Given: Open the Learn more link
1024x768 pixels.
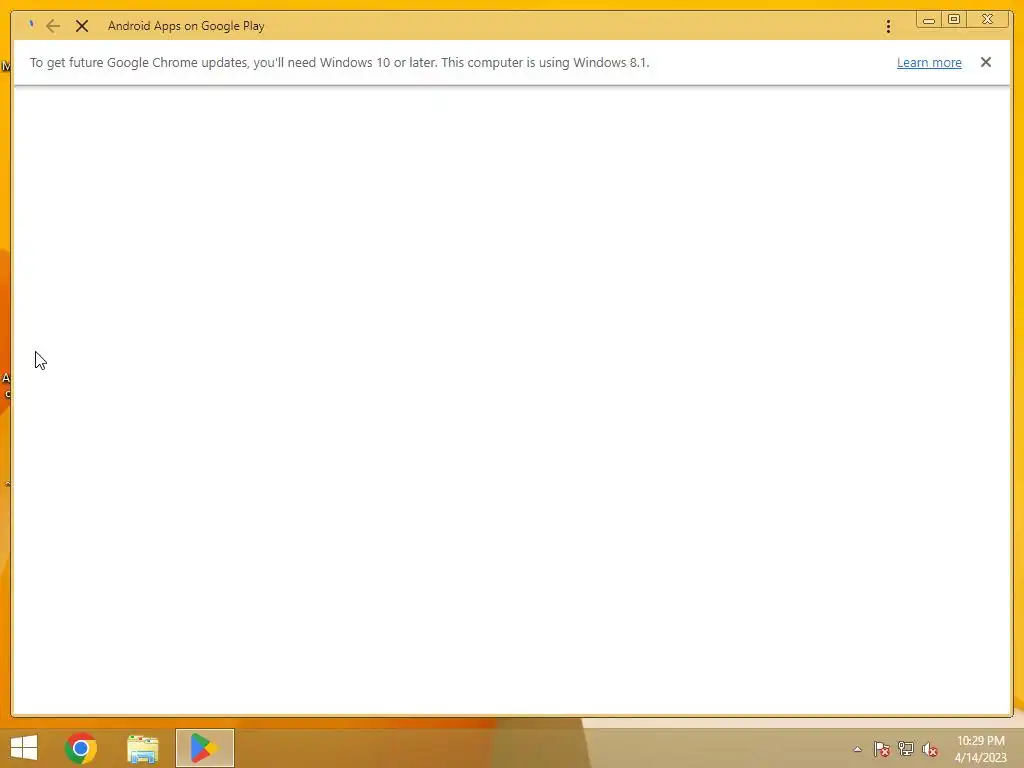Looking at the screenshot, I should [x=929, y=63].
